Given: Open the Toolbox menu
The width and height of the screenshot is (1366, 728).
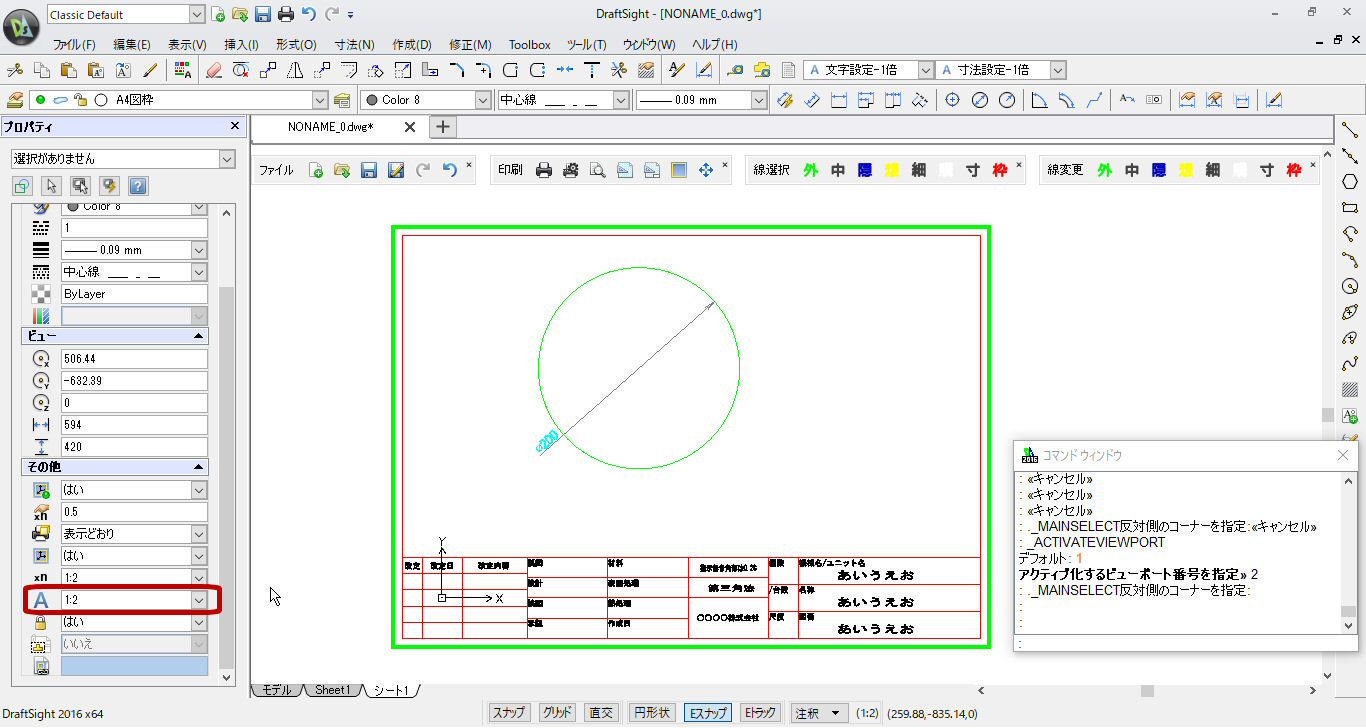Looking at the screenshot, I should [529, 45].
